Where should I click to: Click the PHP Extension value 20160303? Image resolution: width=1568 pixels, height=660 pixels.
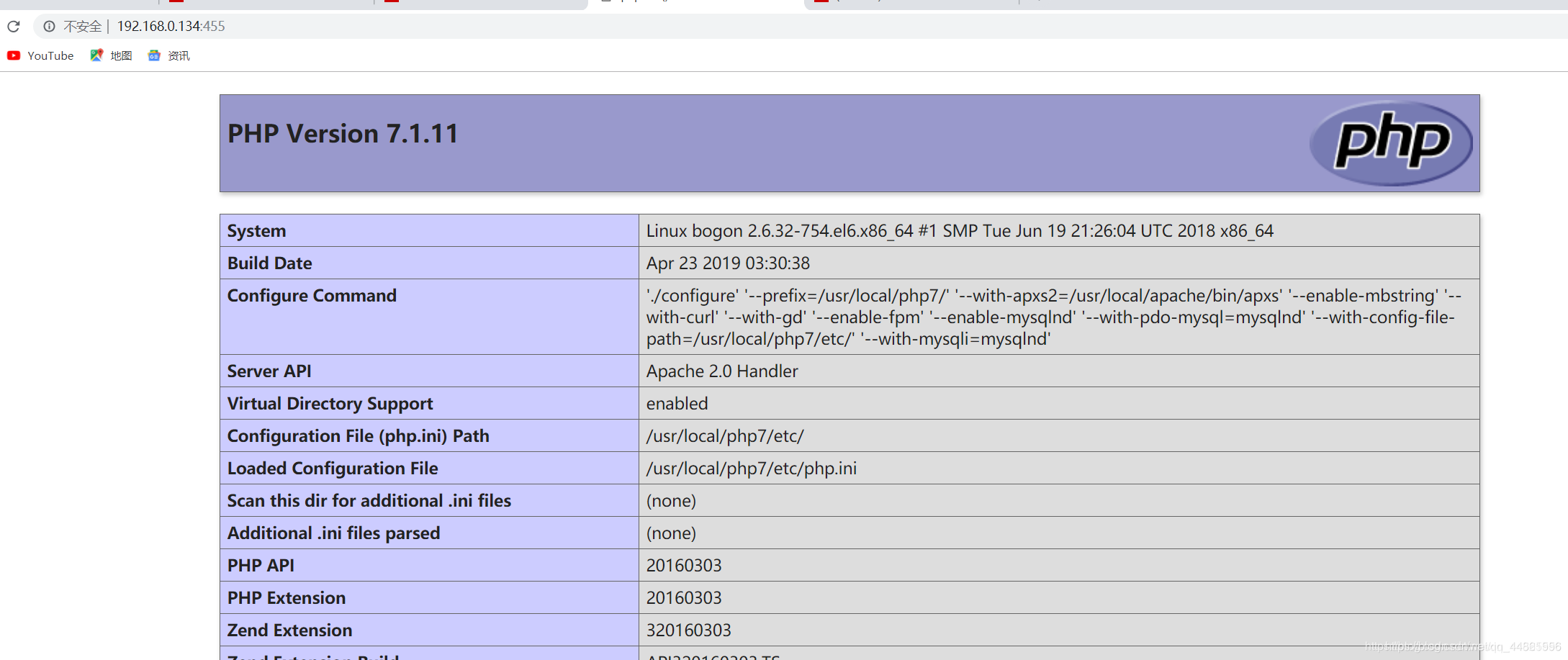pos(684,598)
